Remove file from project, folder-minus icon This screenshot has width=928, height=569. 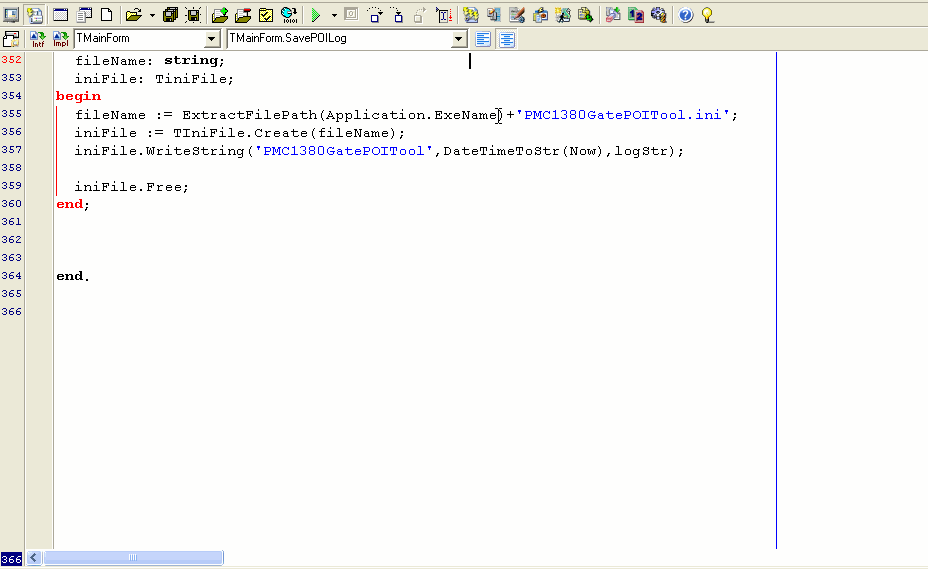point(243,15)
